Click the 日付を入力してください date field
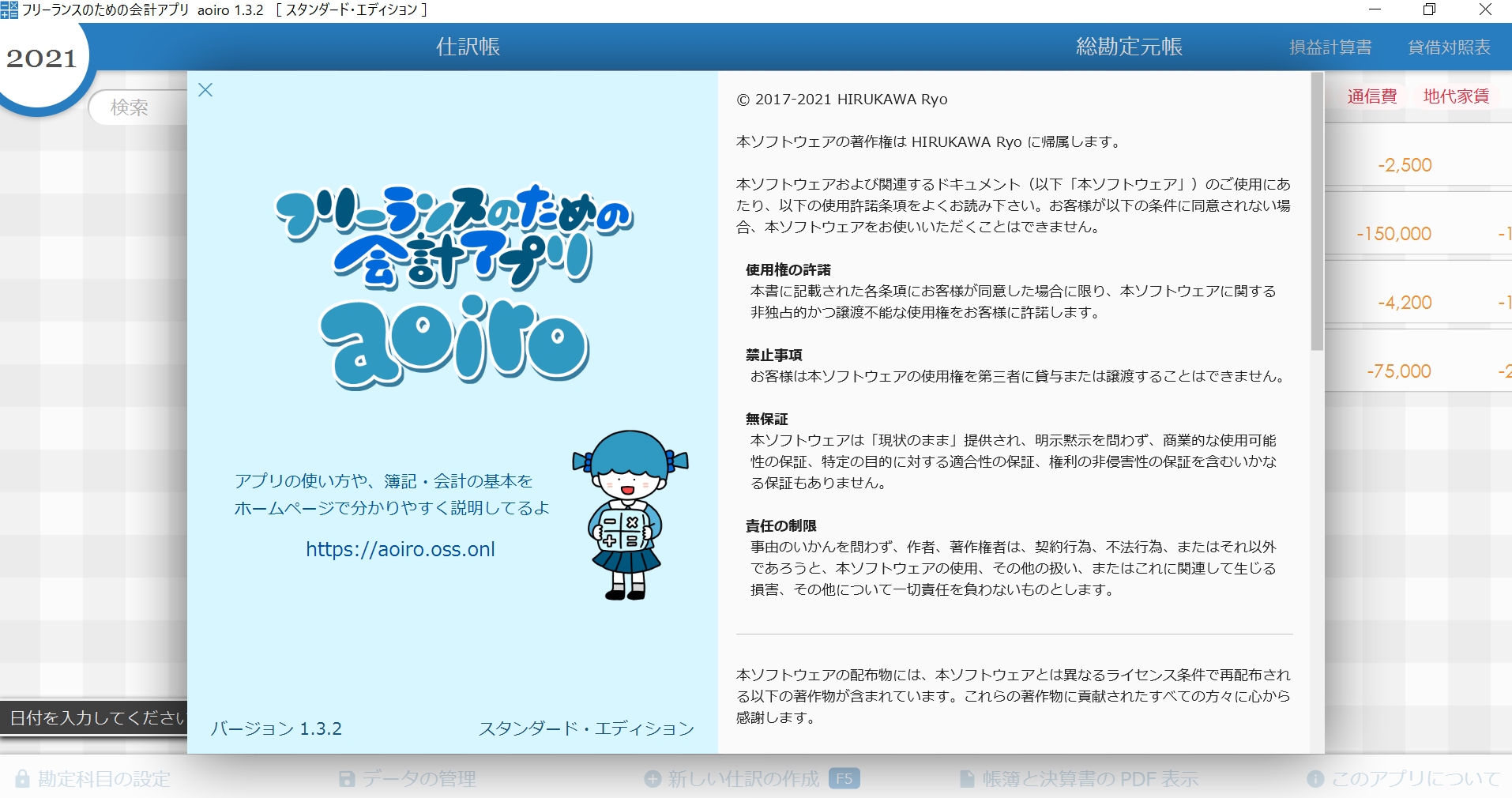The width and height of the screenshot is (1512, 798). 92,718
